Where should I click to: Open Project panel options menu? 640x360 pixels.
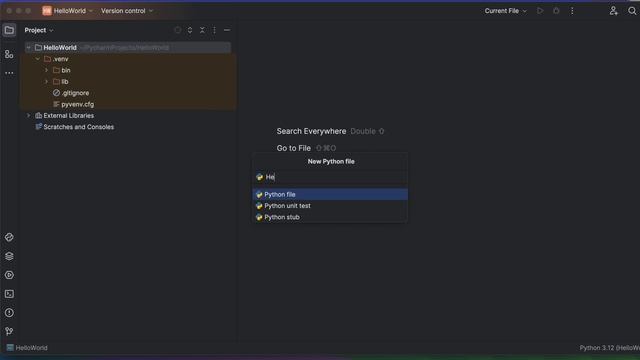coord(214,30)
